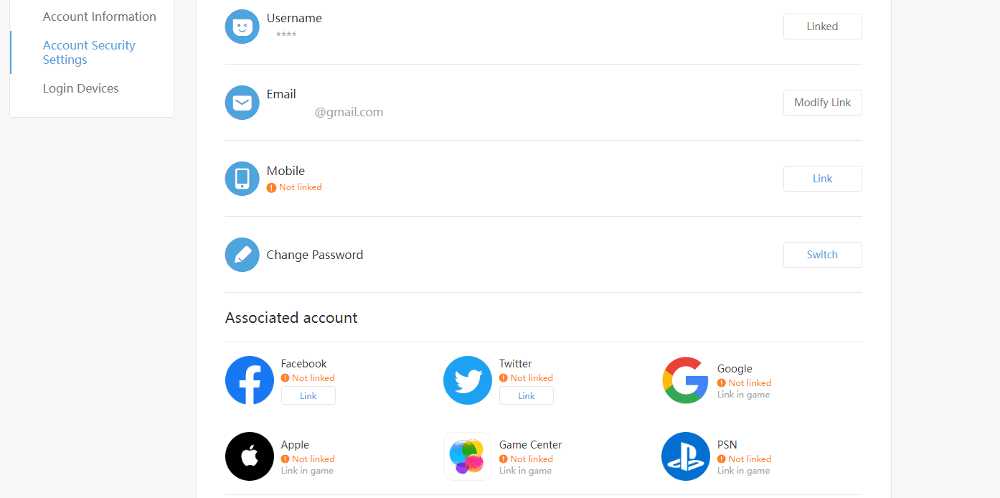The image size is (1000, 498).
Task: Click the PSN PlayStation icon
Action: (685, 457)
